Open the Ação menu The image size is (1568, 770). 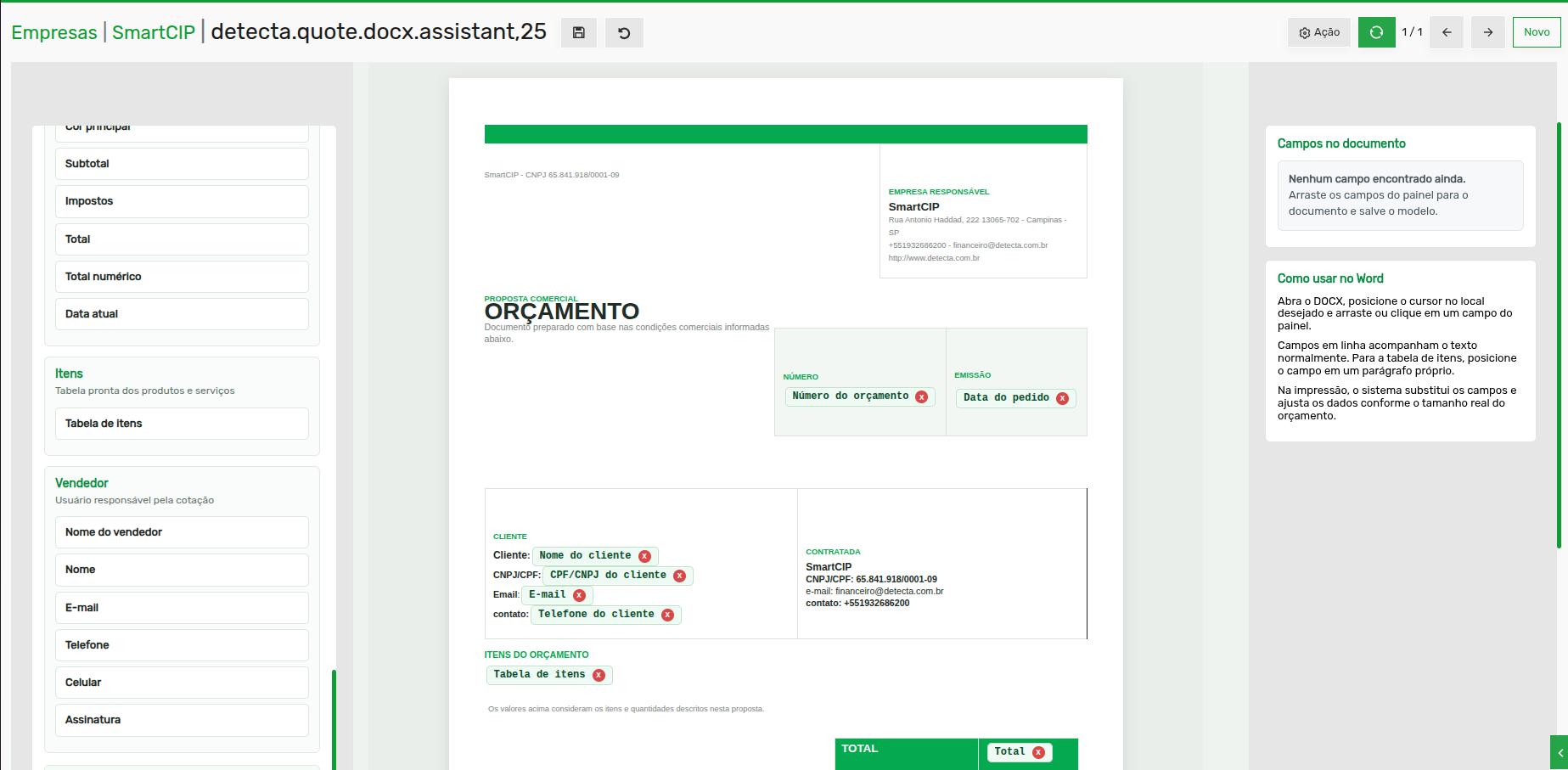pos(1319,32)
